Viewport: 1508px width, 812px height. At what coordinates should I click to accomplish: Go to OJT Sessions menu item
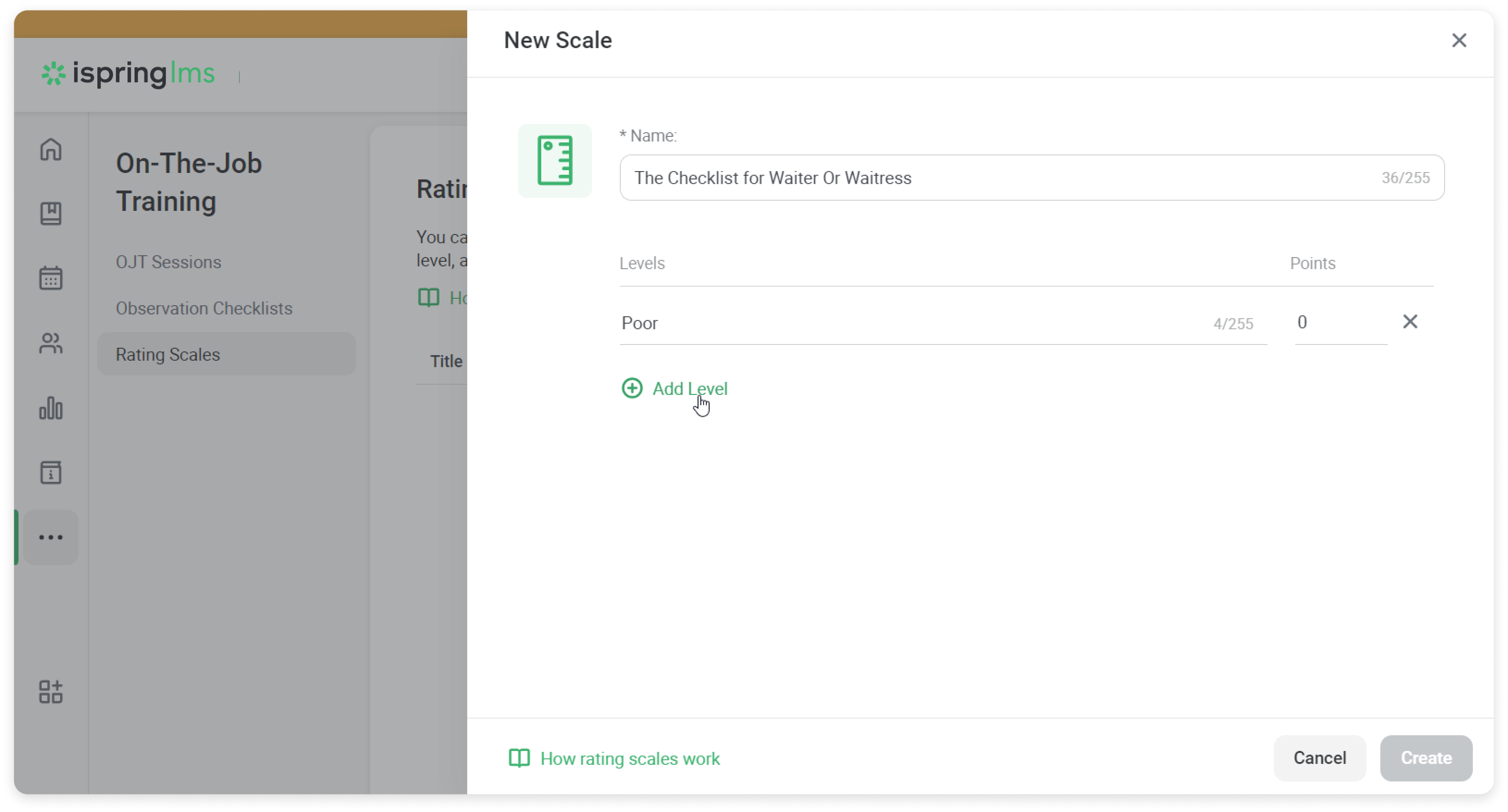169,262
